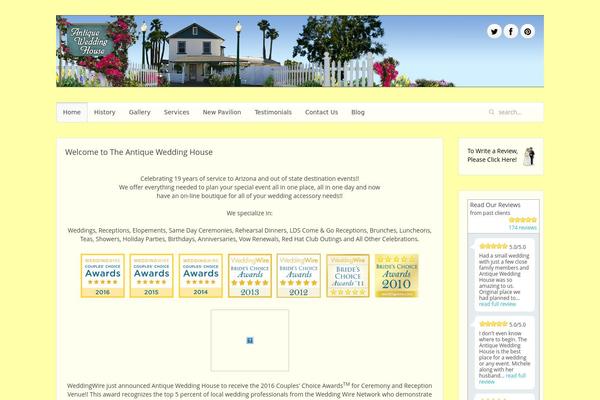Click the 'Celebrating 19 years of service' line
Viewport: 600px width, 400px height.
(x=249, y=178)
